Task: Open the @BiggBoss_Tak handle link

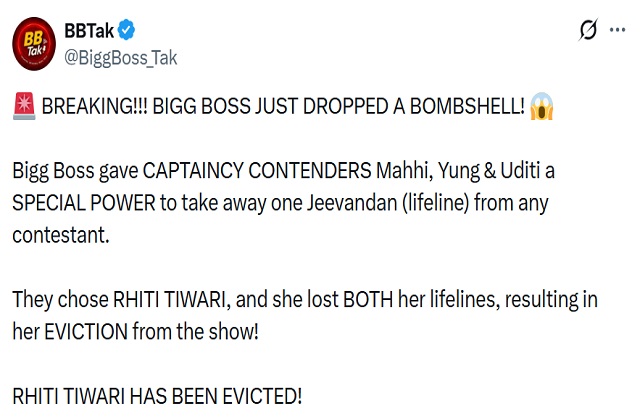Action: (x=121, y=58)
